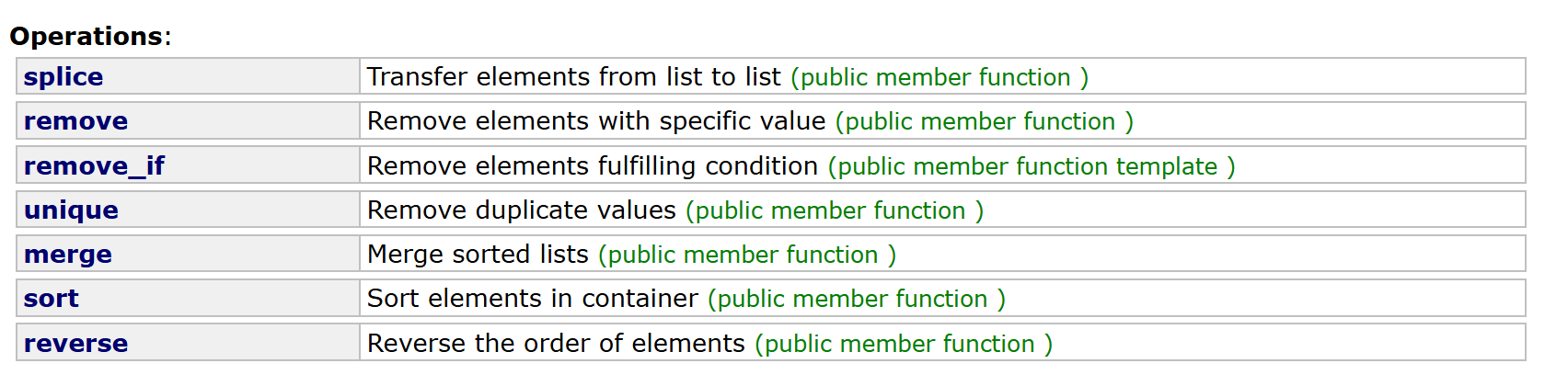This screenshot has height=386, width=1568.
Task: Click 'Remove elements with specific value' text
Action: click(596, 120)
